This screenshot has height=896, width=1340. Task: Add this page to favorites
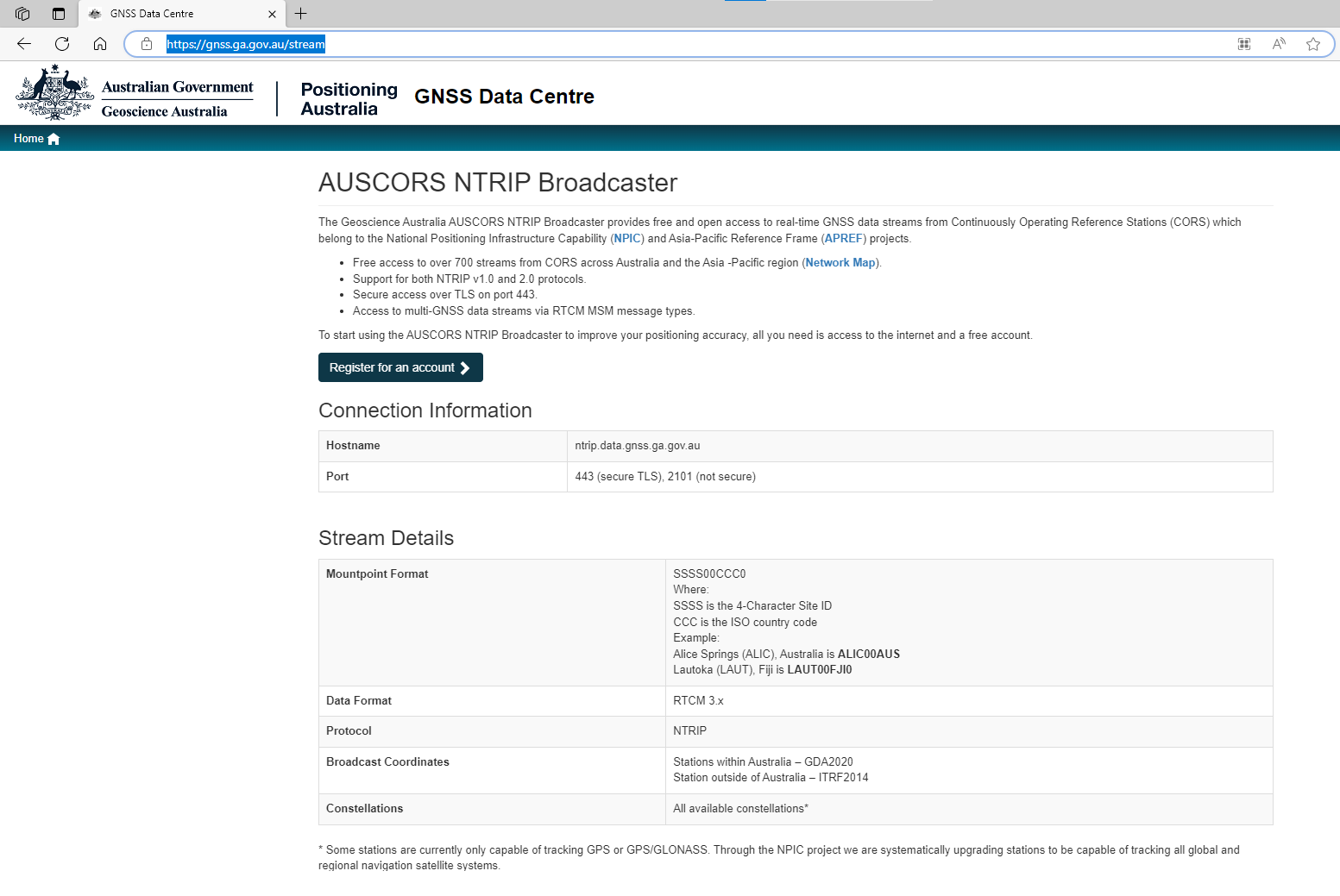pyautogui.click(x=1313, y=44)
